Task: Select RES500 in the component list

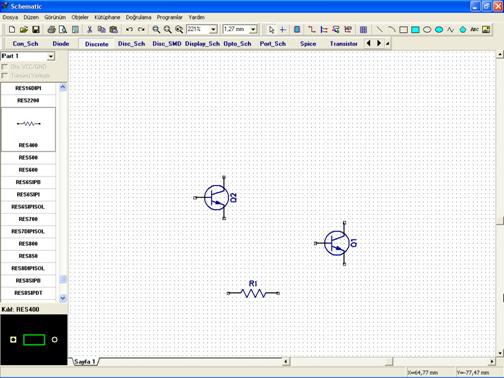Action: (x=28, y=158)
